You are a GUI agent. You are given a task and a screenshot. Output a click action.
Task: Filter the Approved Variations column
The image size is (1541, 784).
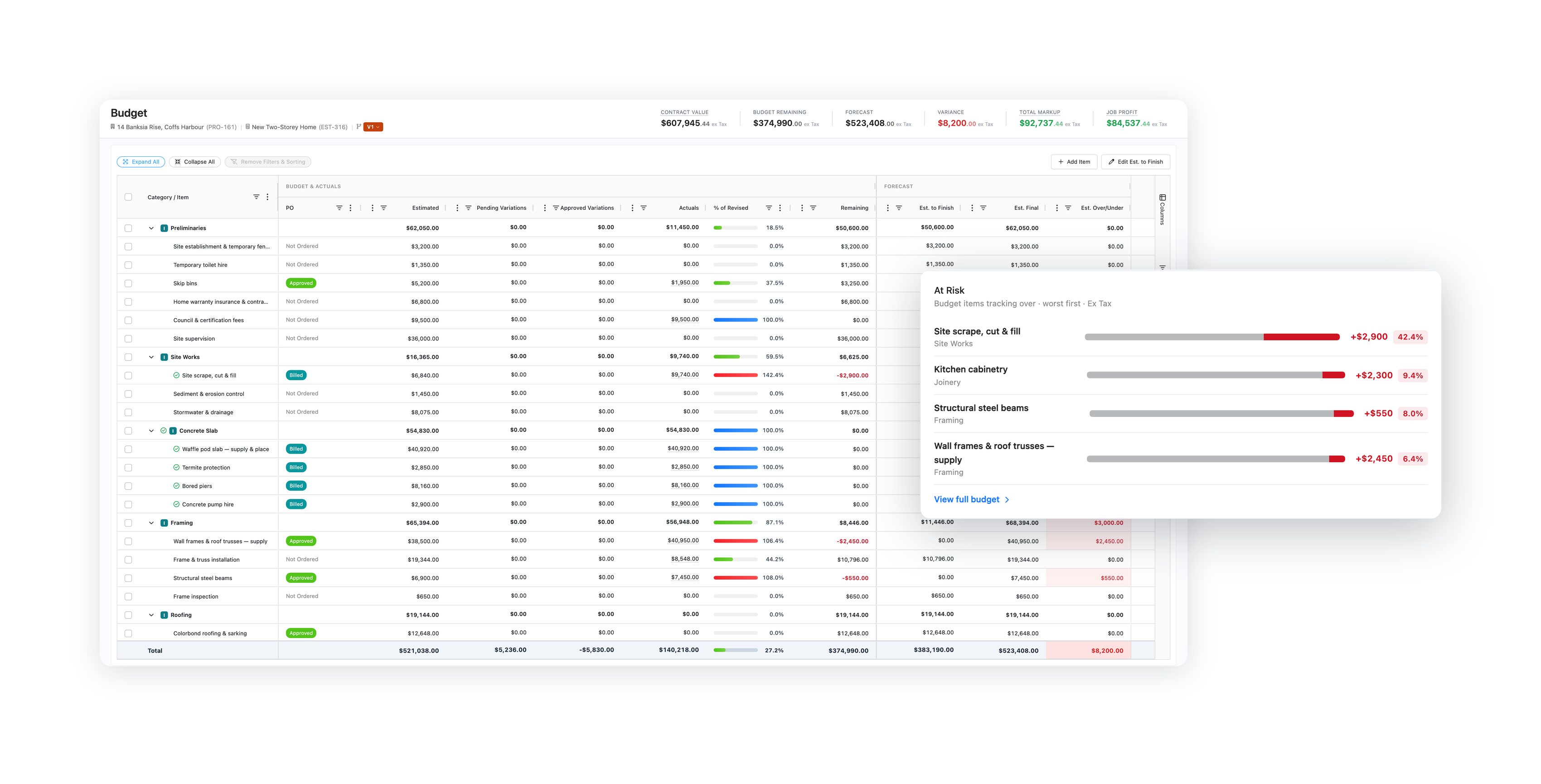click(556, 208)
